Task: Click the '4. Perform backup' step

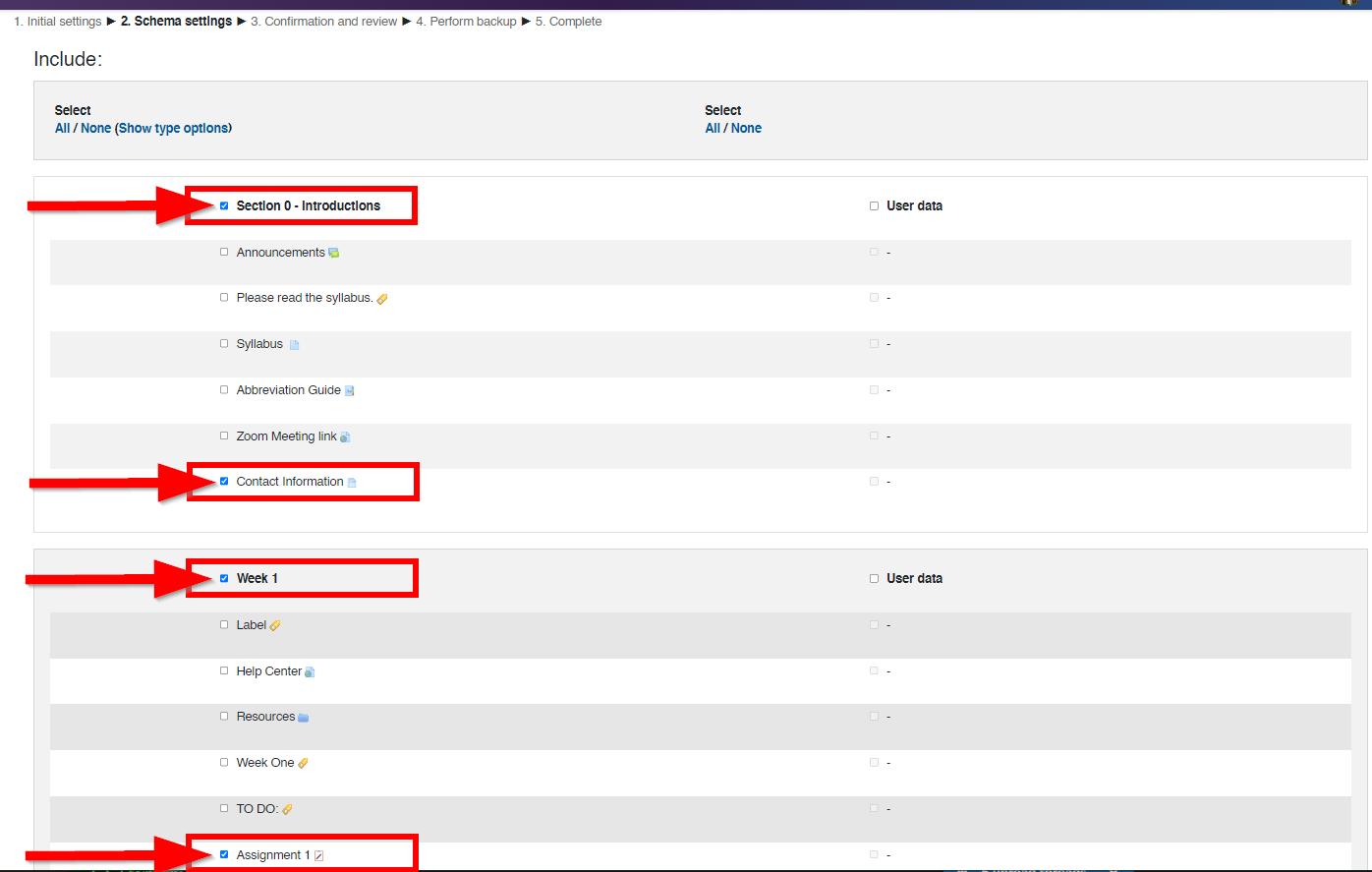Action: click(466, 21)
